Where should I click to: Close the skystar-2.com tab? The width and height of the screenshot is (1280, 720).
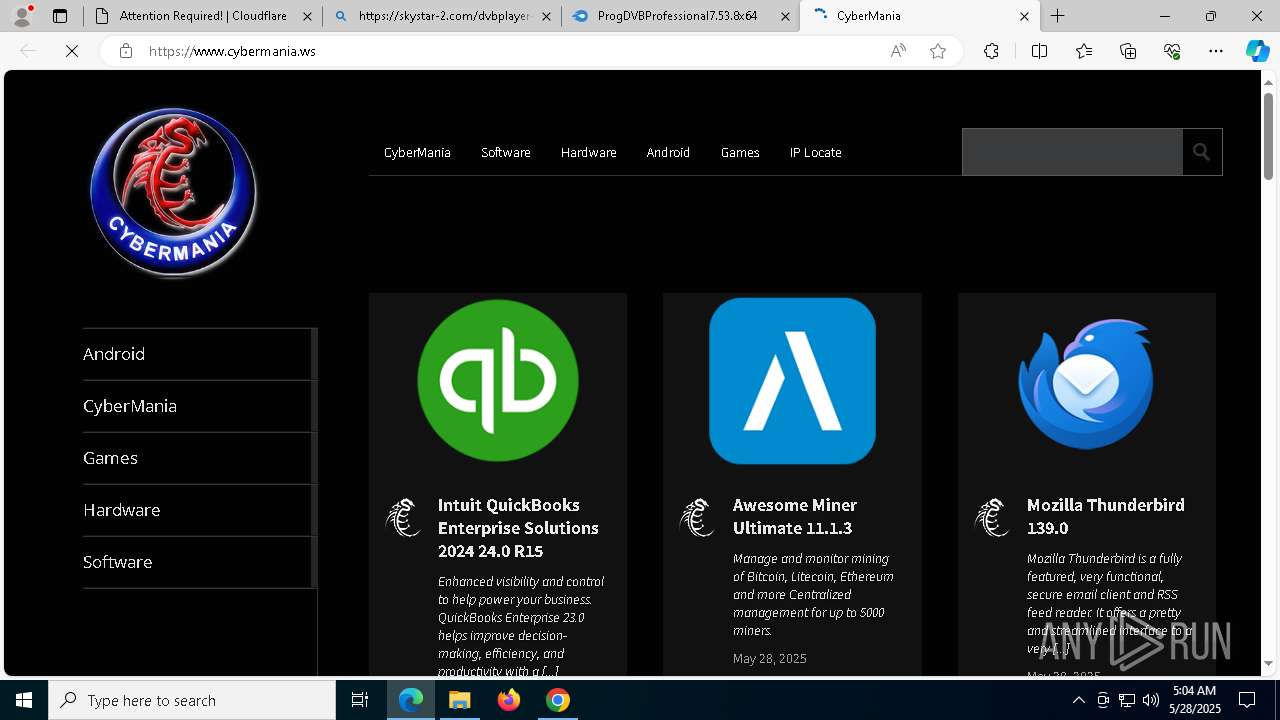pos(546,16)
